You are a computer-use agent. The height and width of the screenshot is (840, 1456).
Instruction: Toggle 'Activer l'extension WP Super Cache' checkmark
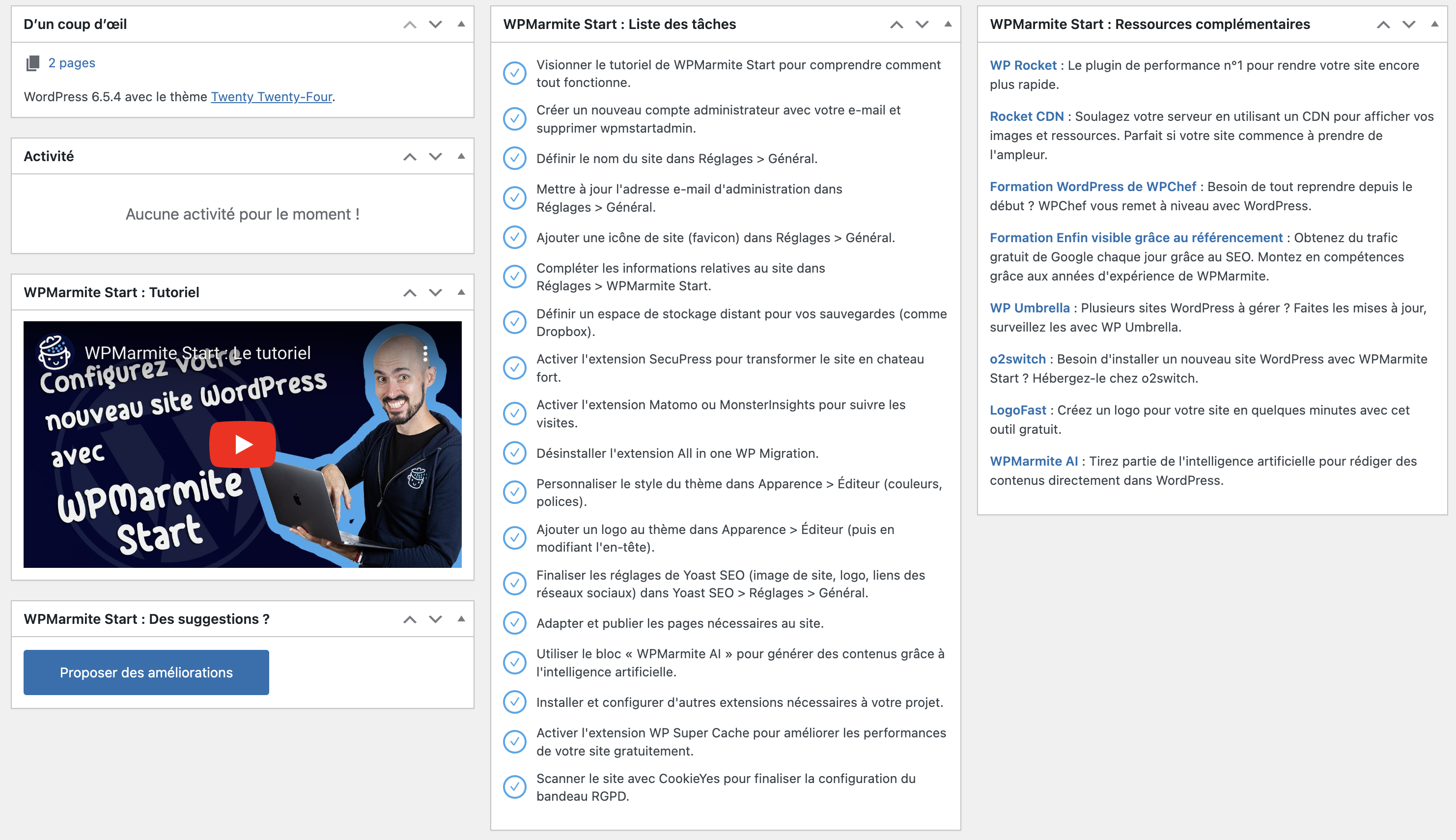point(514,741)
